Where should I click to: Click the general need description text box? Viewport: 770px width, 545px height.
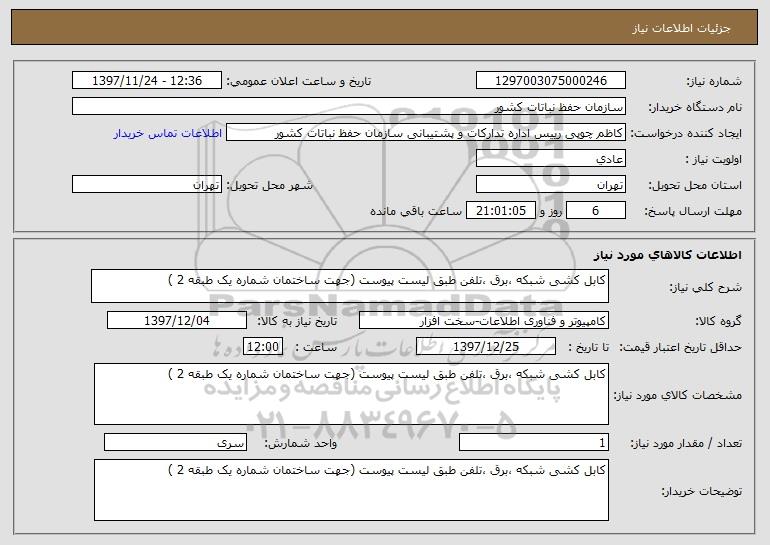(x=350, y=286)
